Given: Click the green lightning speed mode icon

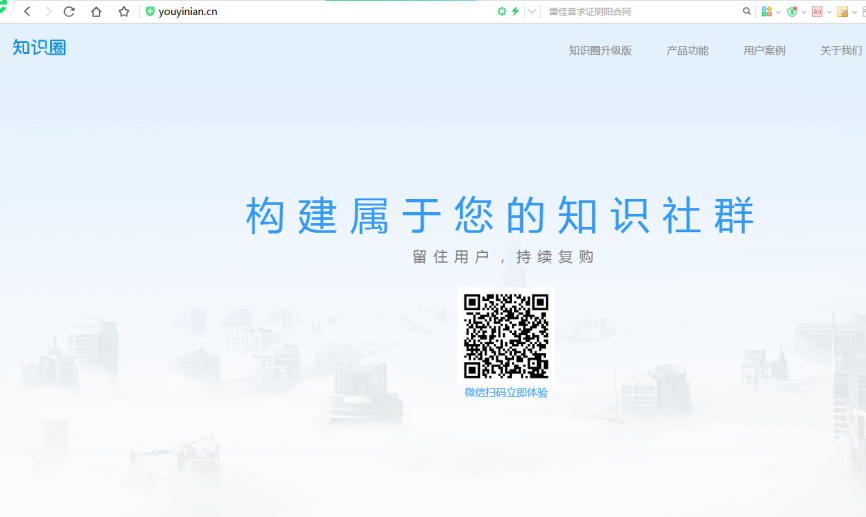Looking at the screenshot, I should click(x=516, y=12).
